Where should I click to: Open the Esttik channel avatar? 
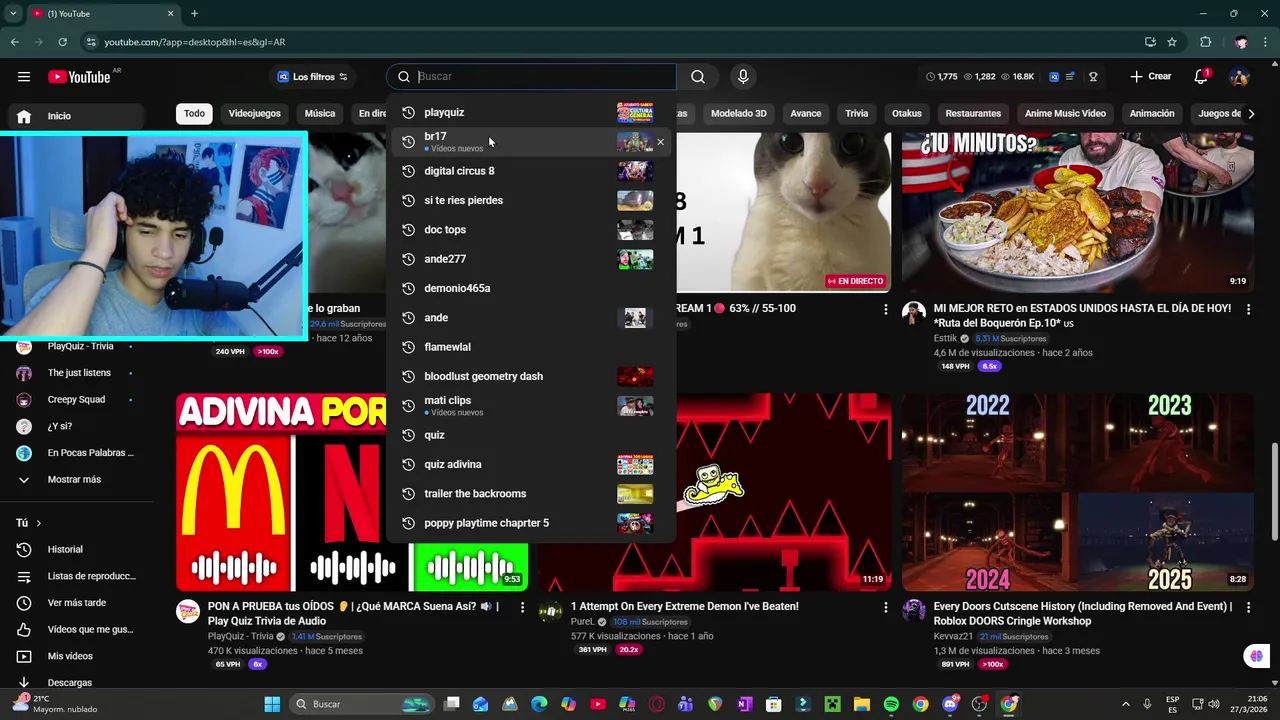(x=913, y=313)
